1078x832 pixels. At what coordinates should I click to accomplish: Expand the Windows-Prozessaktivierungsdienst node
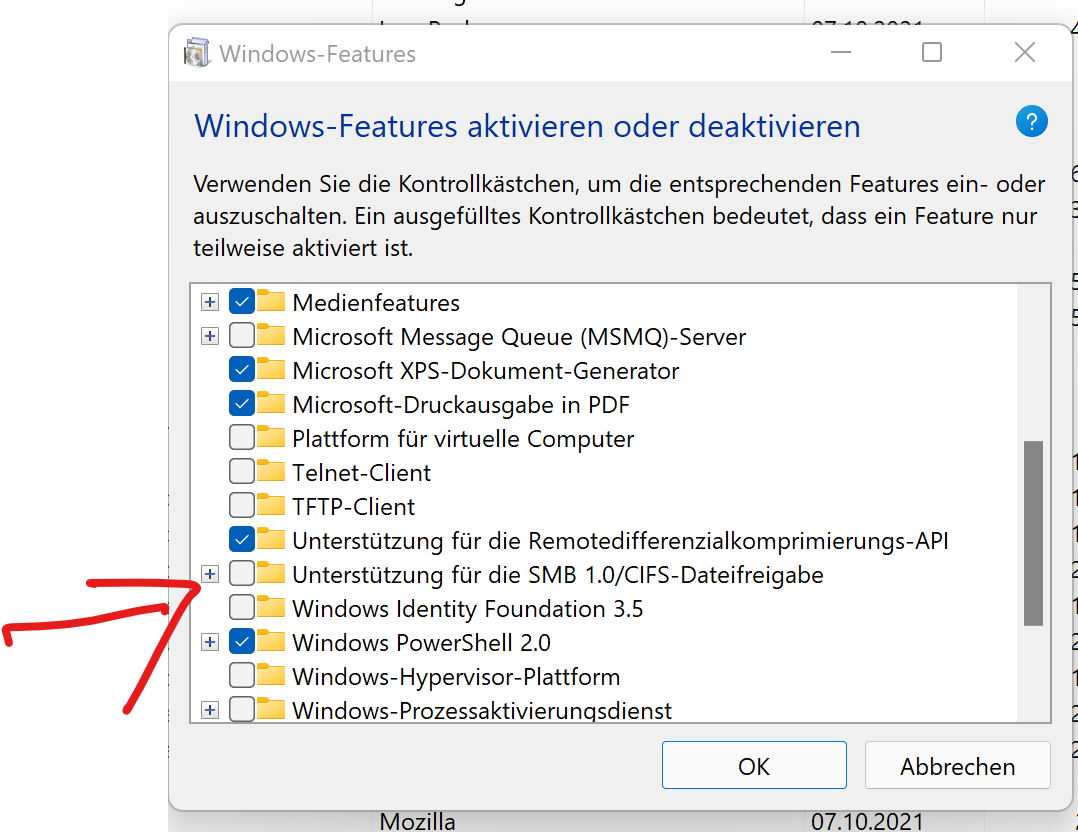(x=210, y=710)
